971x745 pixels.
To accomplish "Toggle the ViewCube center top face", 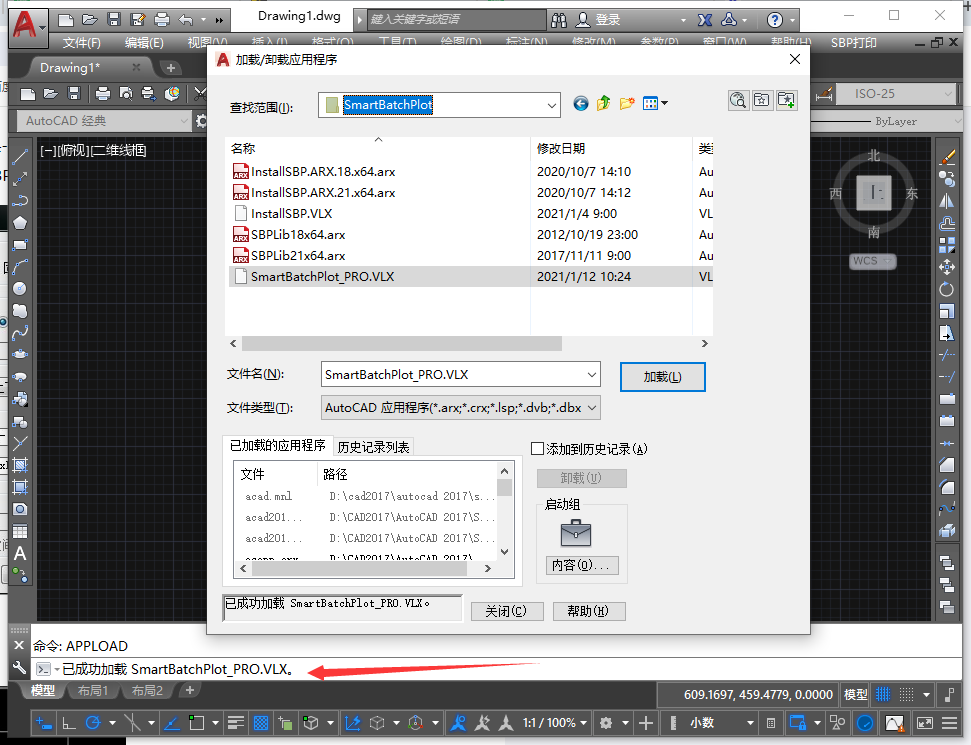I will click(874, 193).
